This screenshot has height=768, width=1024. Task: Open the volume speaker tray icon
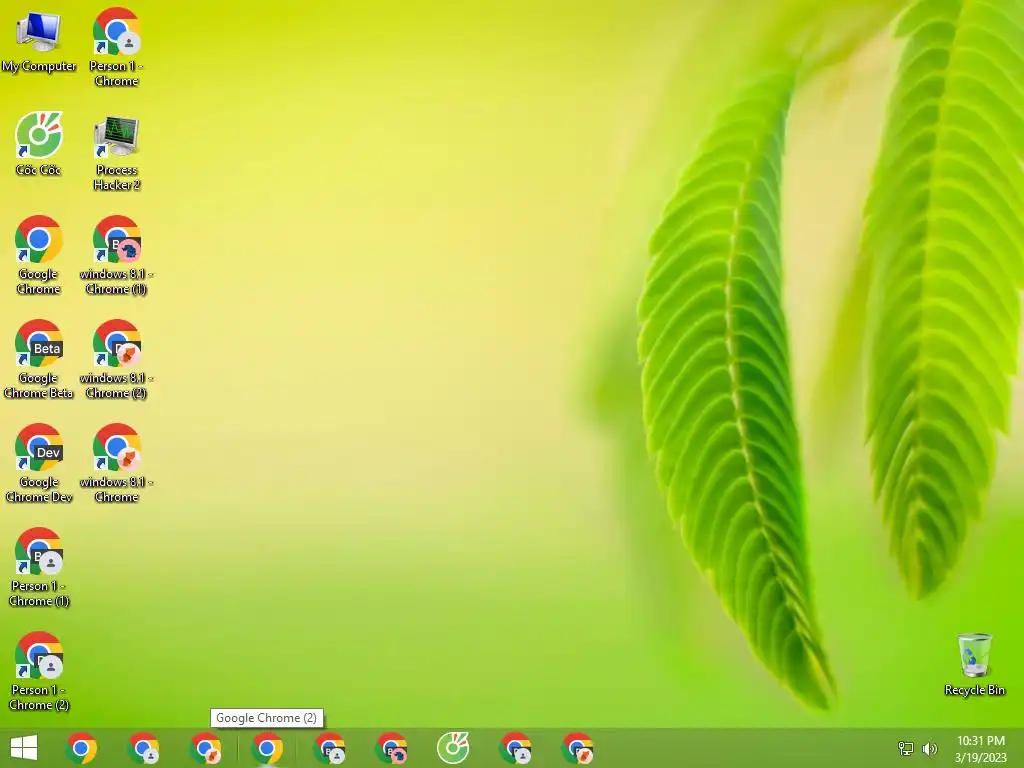[929, 748]
